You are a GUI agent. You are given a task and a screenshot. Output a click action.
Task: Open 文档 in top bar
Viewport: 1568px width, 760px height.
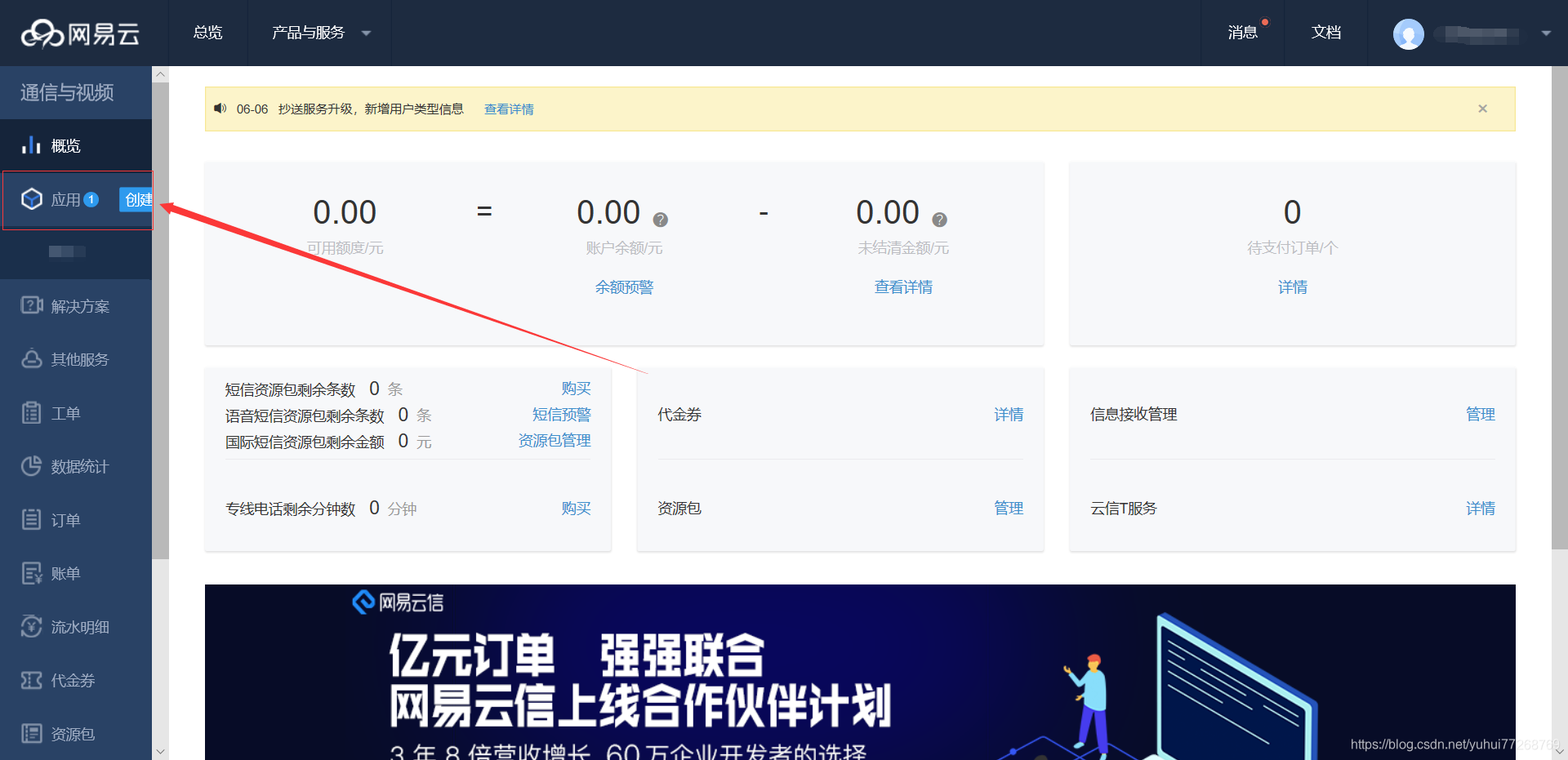(x=1326, y=33)
